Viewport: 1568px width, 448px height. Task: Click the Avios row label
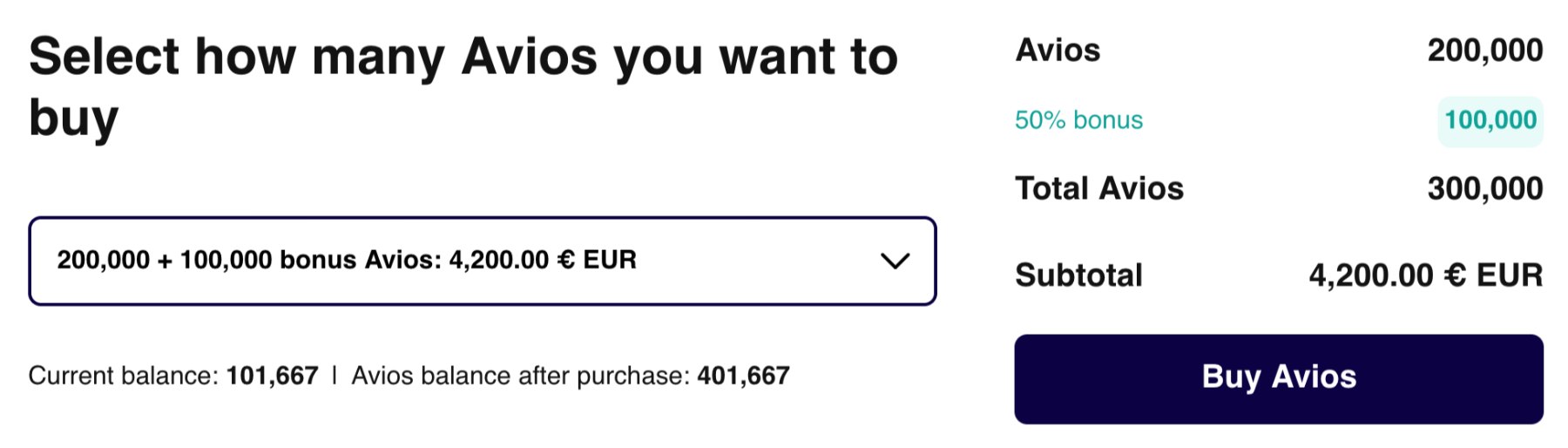[1058, 51]
